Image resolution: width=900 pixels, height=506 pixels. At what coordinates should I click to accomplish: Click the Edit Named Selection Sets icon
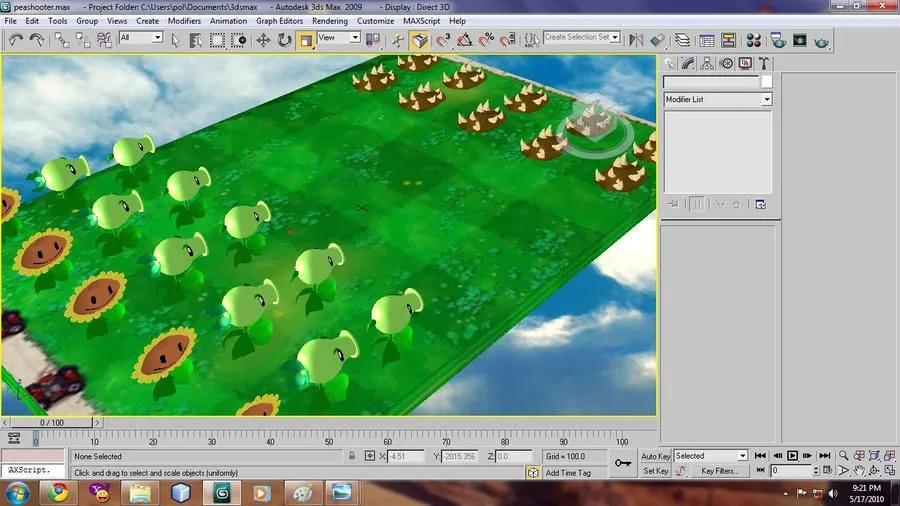[x=532, y=40]
